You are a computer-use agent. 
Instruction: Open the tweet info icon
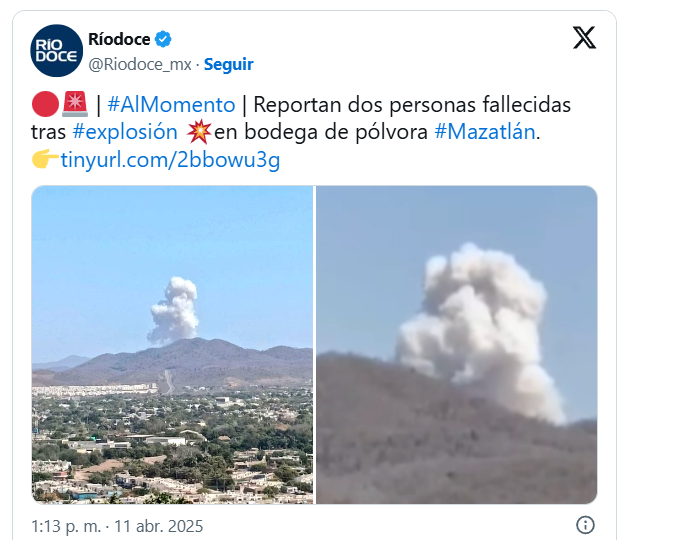(x=585, y=525)
